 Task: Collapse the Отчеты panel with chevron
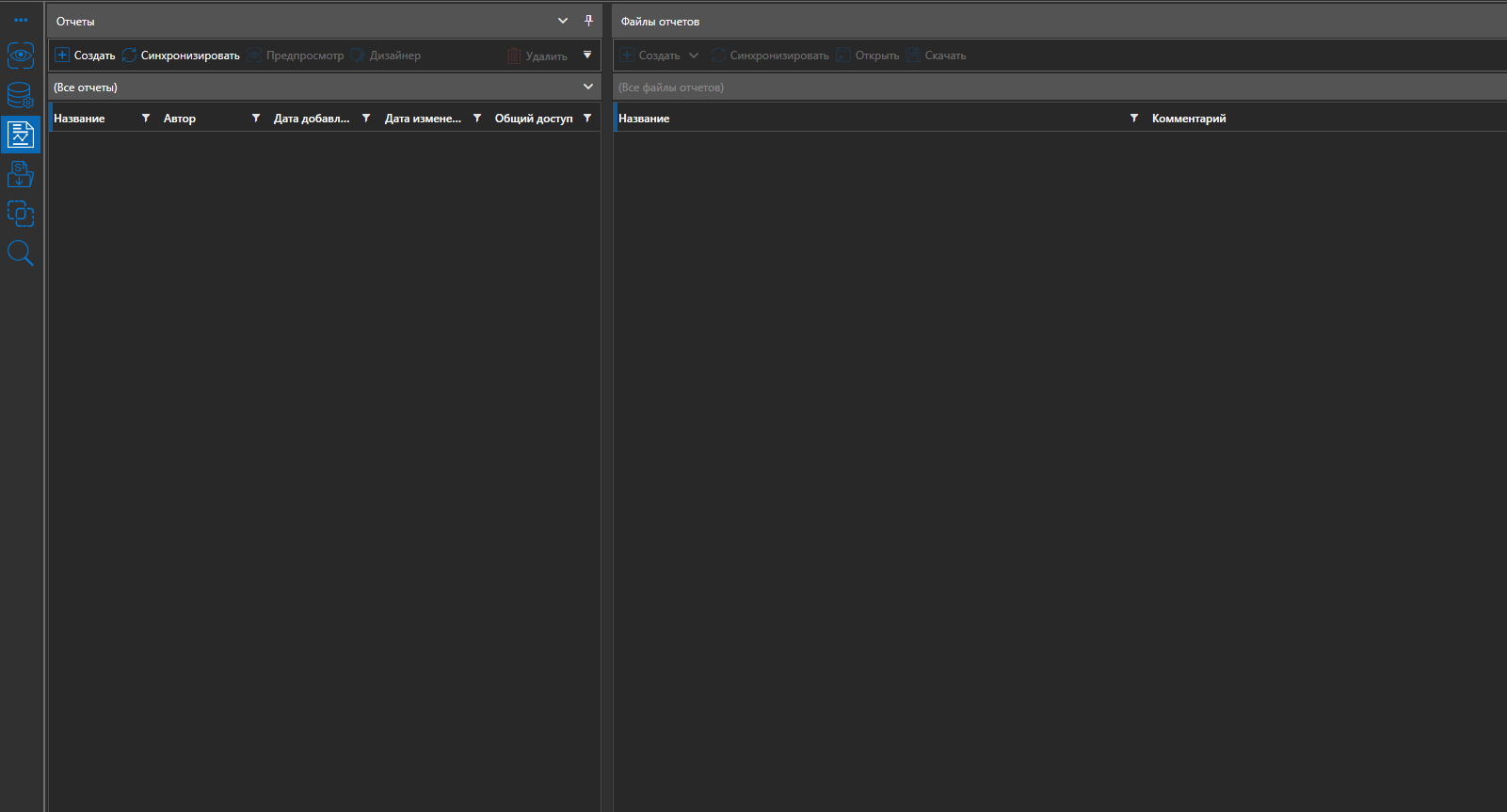coord(563,21)
